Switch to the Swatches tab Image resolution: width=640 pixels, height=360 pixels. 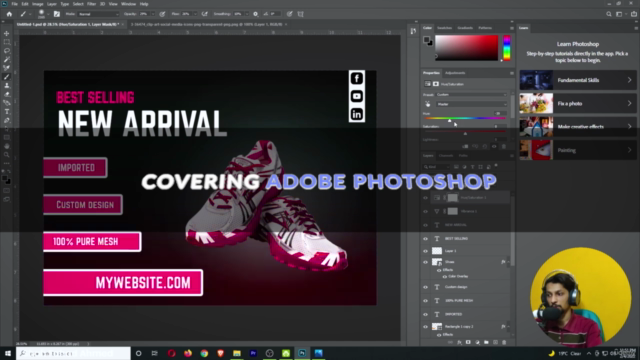pos(444,28)
